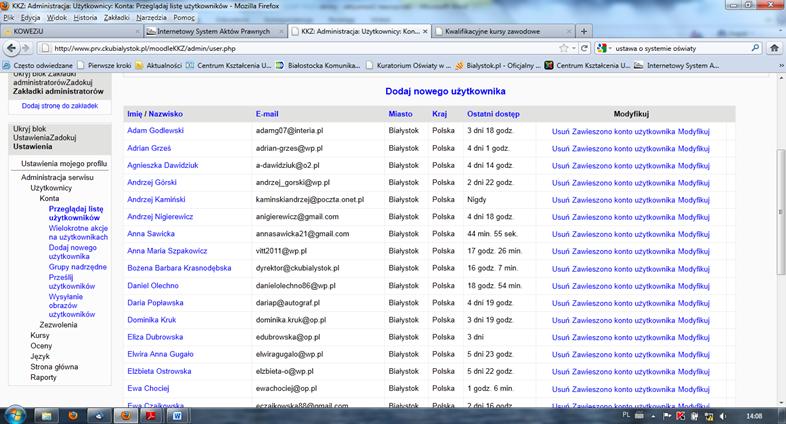Screen dimensions: 786x424
Task: Open the Pomoc menu
Action: (184, 18)
